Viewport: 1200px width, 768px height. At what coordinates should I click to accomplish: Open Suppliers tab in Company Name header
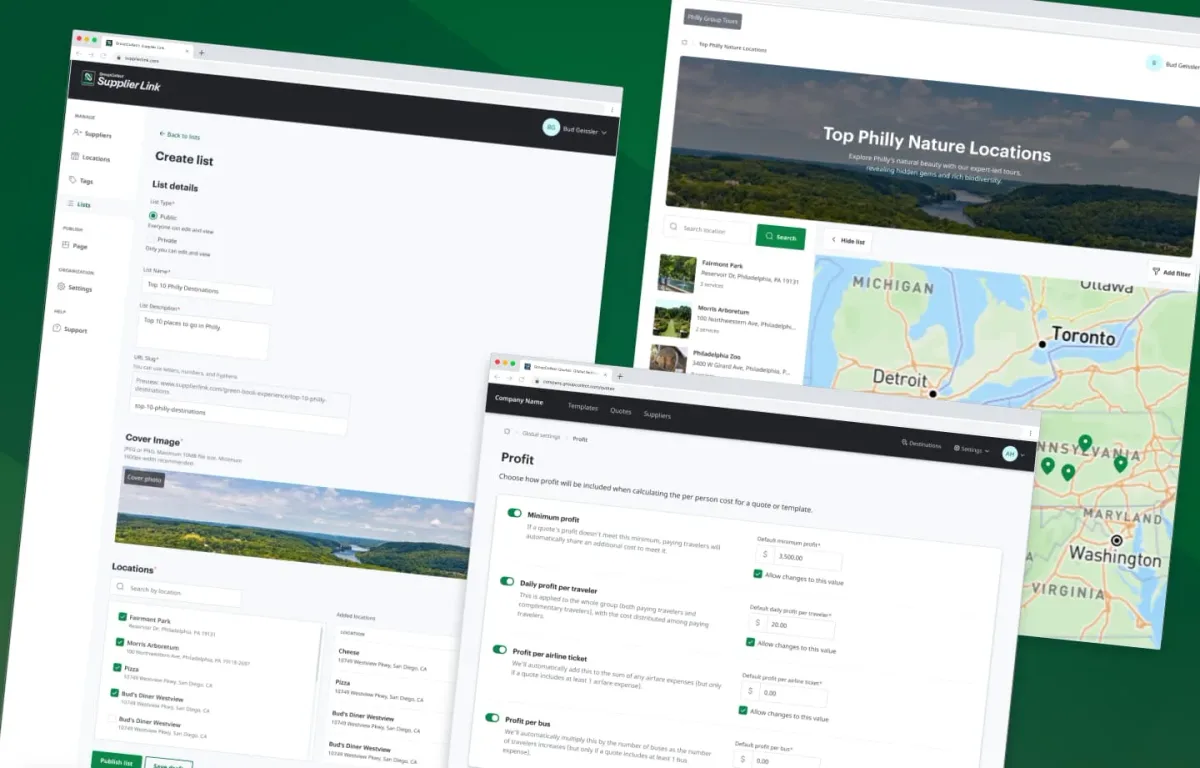click(x=657, y=415)
